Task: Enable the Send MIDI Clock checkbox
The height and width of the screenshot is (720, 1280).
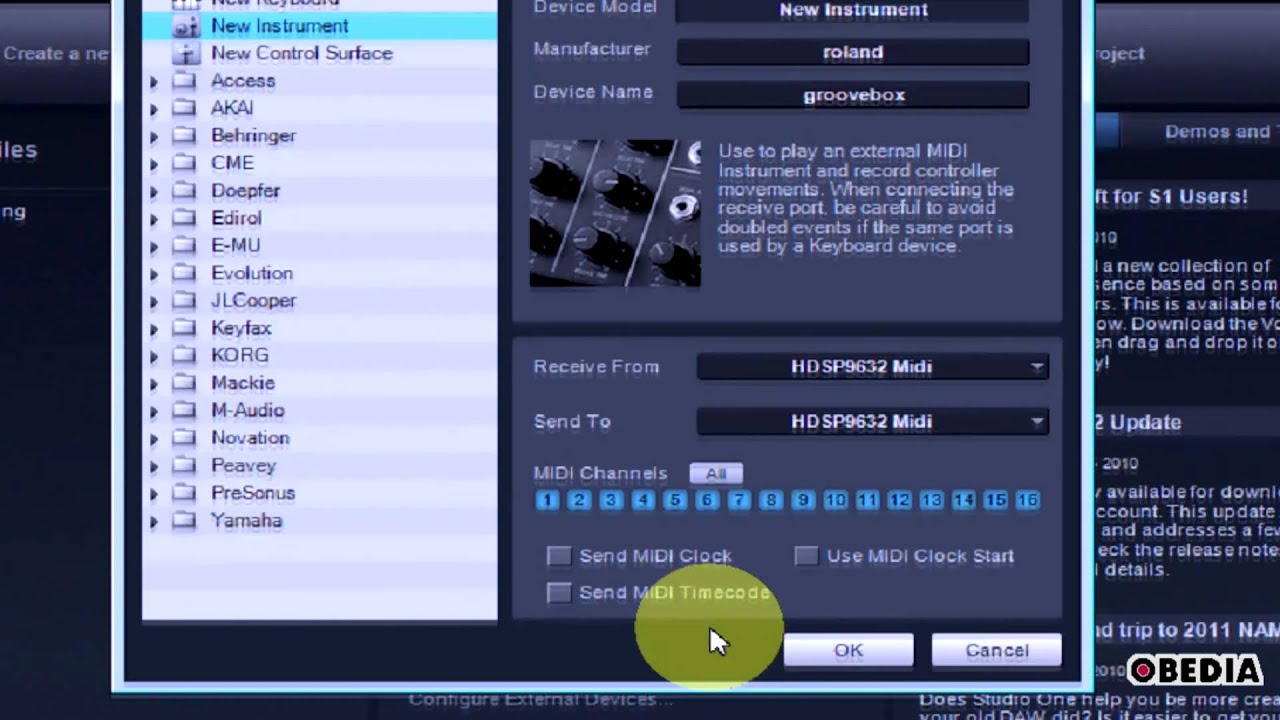Action: click(559, 556)
